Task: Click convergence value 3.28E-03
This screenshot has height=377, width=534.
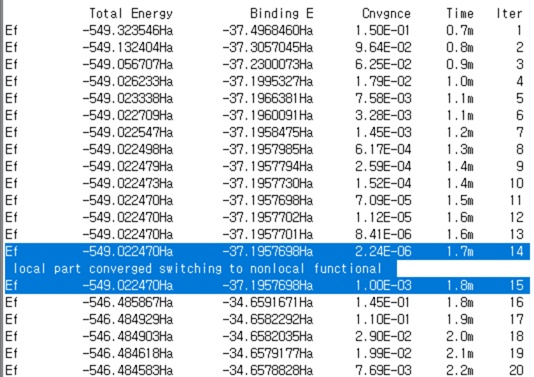Action: tap(383, 116)
